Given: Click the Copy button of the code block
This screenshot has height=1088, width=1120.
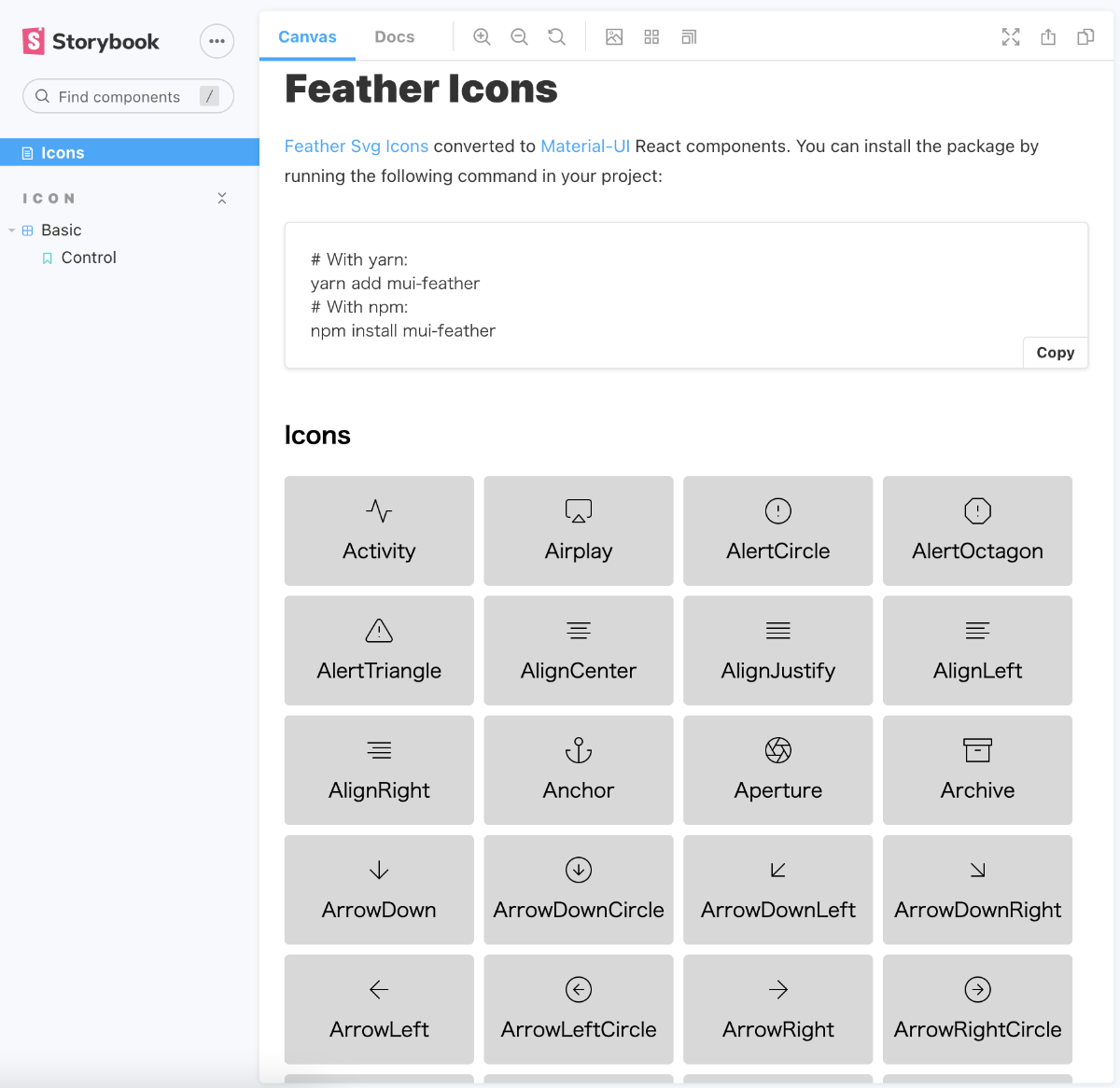Looking at the screenshot, I should [1056, 353].
